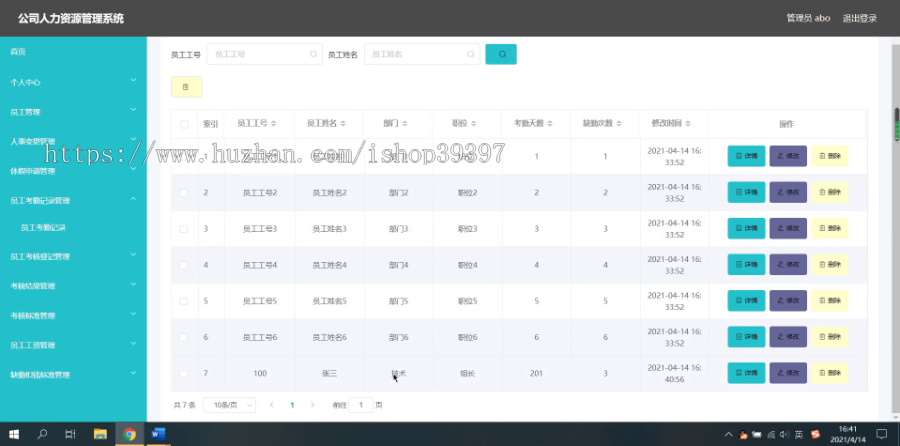Check the row for 张三

(183, 374)
